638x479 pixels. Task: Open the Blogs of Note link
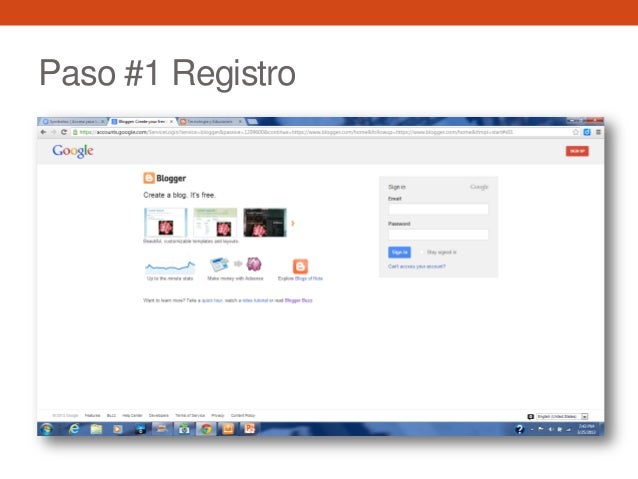click(309, 278)
